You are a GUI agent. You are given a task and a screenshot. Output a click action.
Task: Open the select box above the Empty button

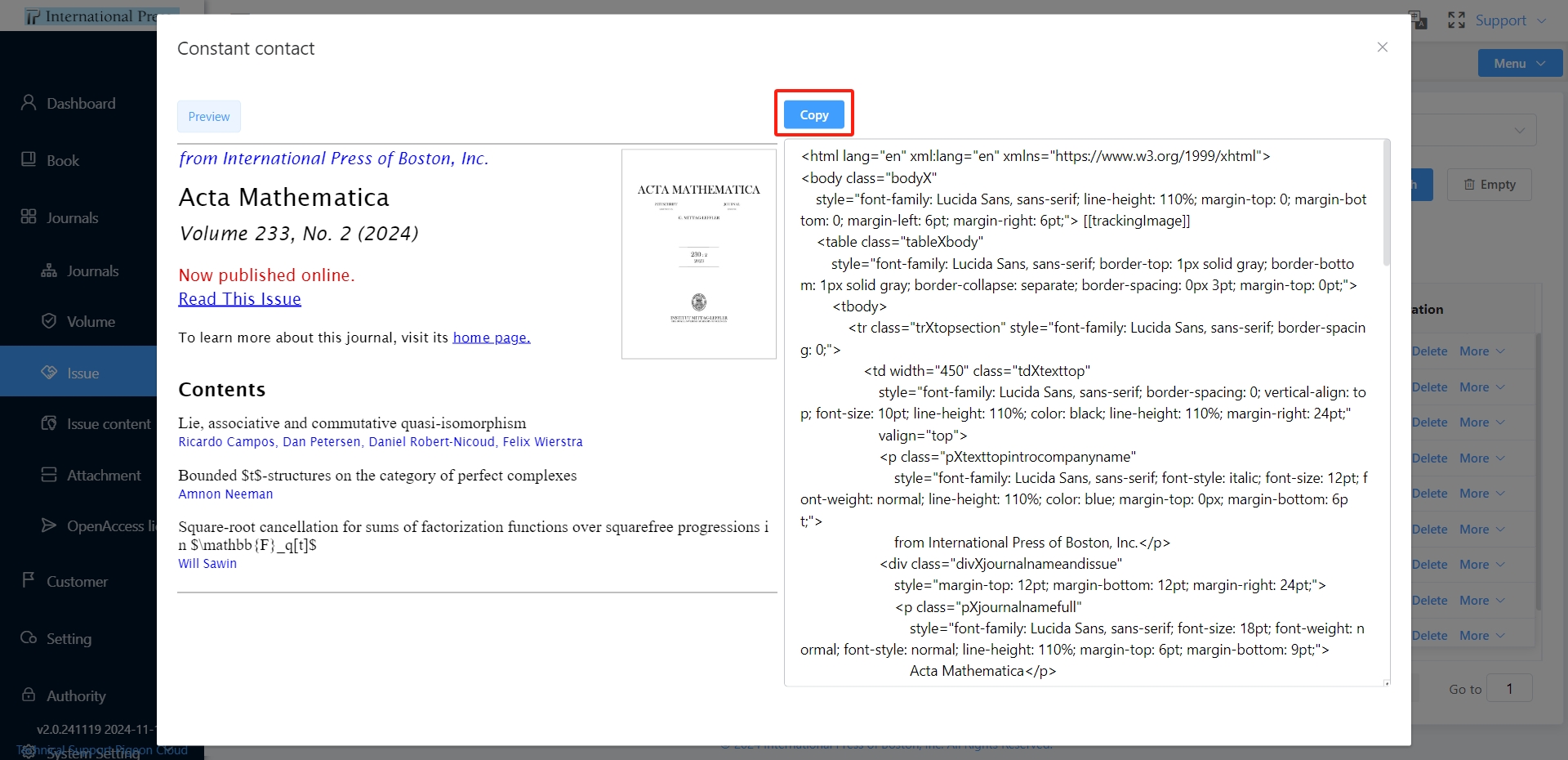(x=1474, y=130)
